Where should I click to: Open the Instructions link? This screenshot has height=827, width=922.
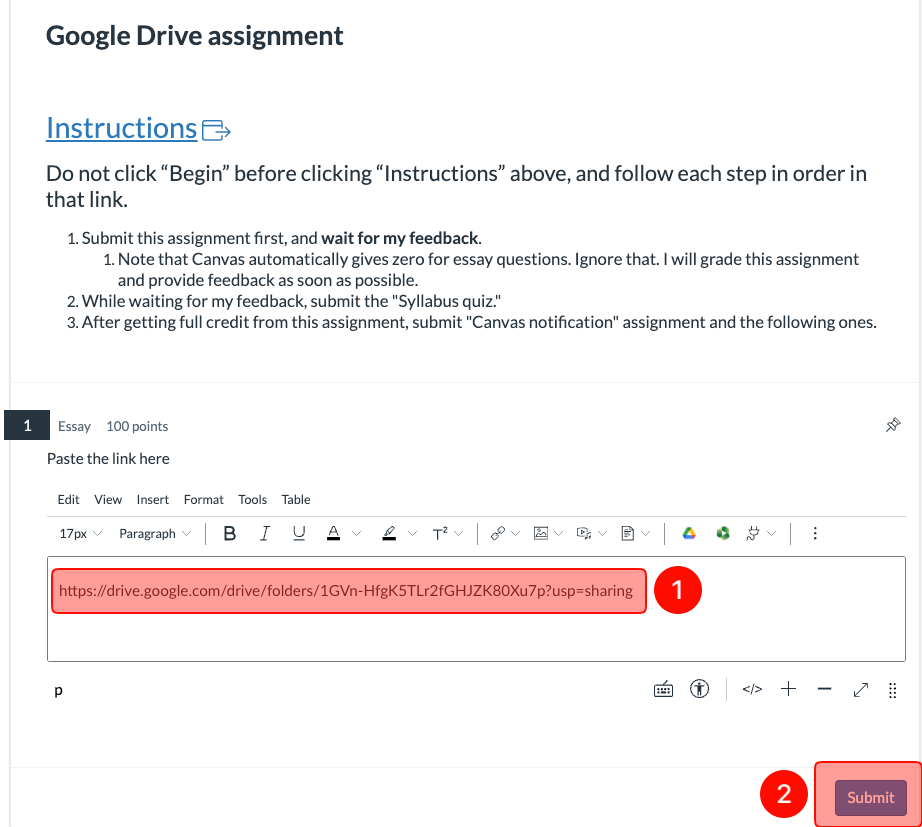tap(121, 128)
